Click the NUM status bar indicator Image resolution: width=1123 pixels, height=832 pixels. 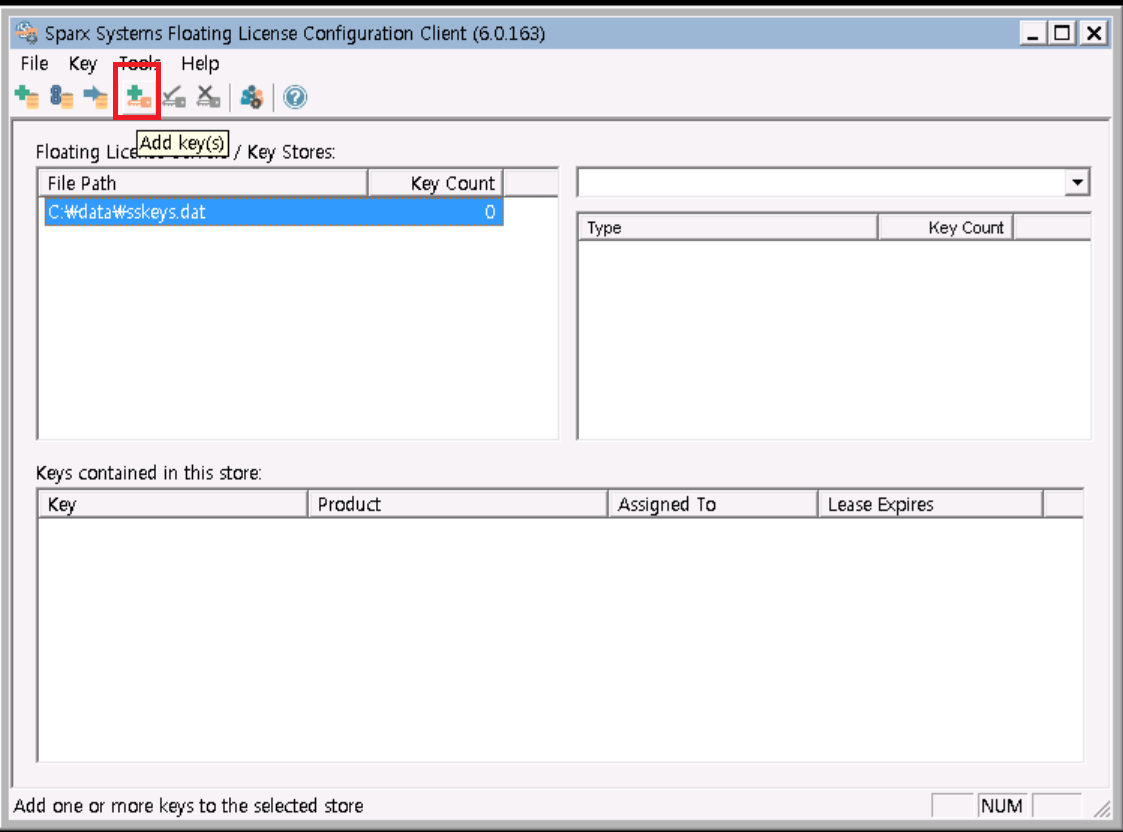(x=1002, y=806)
